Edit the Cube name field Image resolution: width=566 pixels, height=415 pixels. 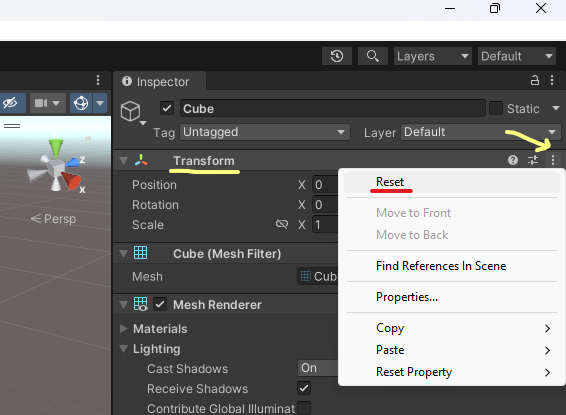tap(332, 108)
